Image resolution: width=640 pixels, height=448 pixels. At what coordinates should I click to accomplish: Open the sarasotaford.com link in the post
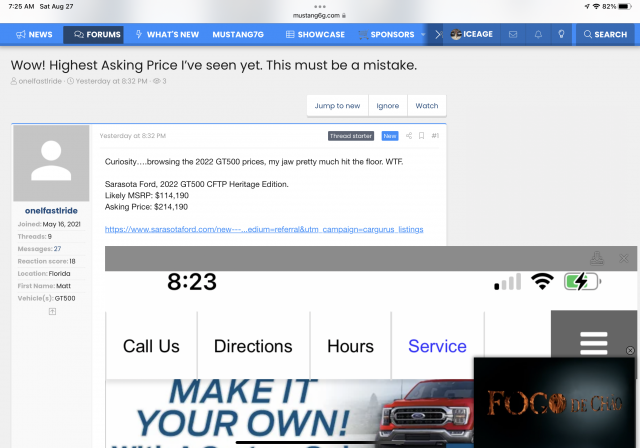(264, 229)
